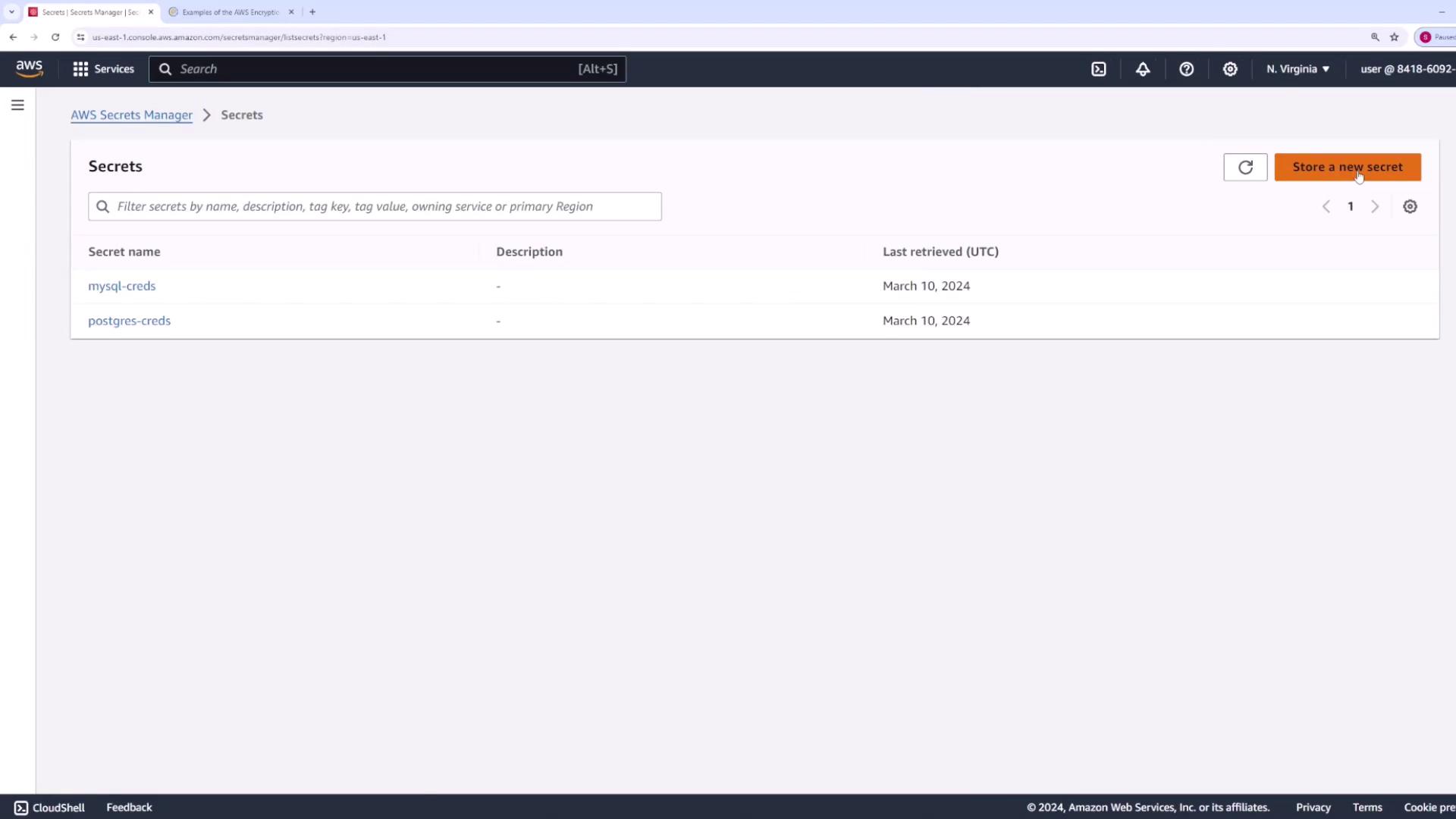This screenshot has width=1456, height=819.
Task: Click the help question mark icon
Action: coord(1186,69)
